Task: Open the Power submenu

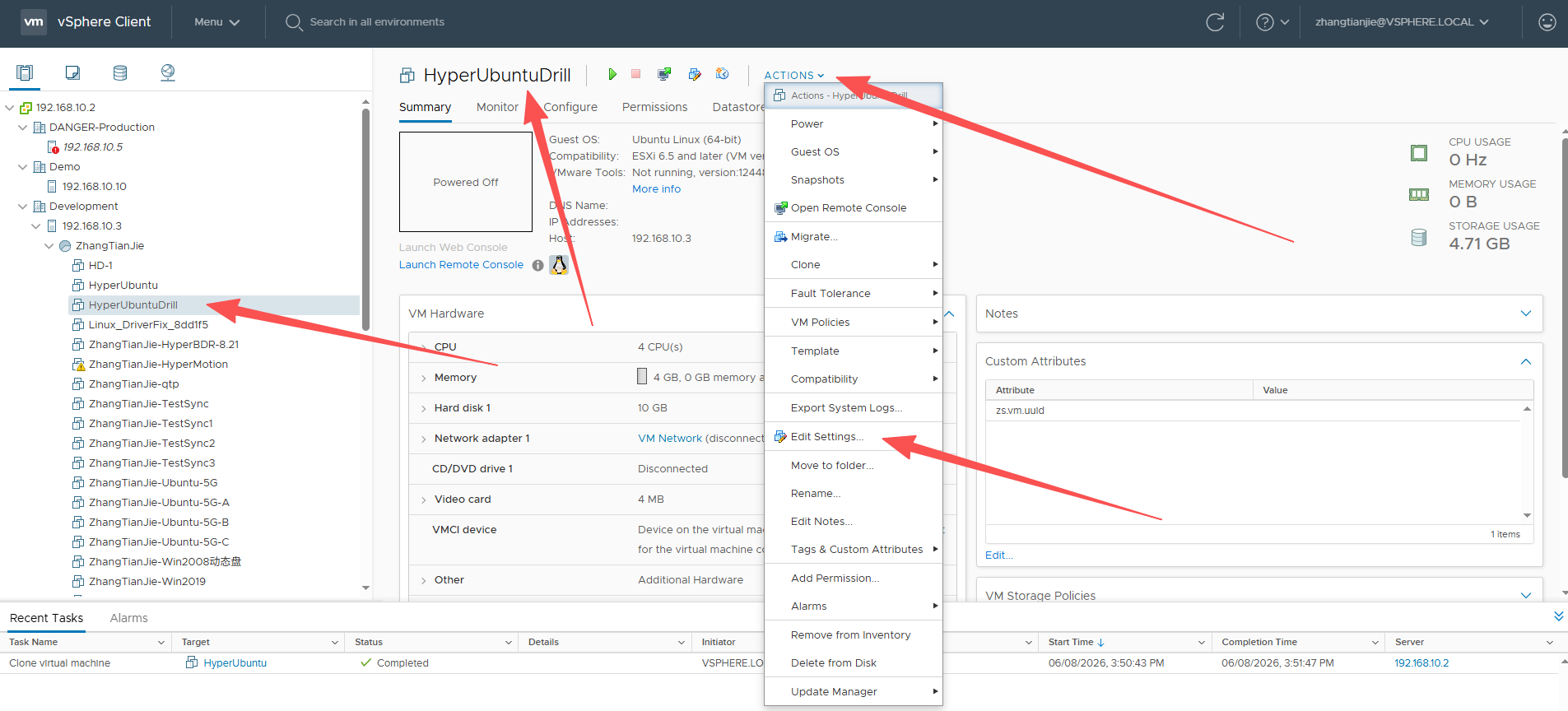Action: [854, 123]
